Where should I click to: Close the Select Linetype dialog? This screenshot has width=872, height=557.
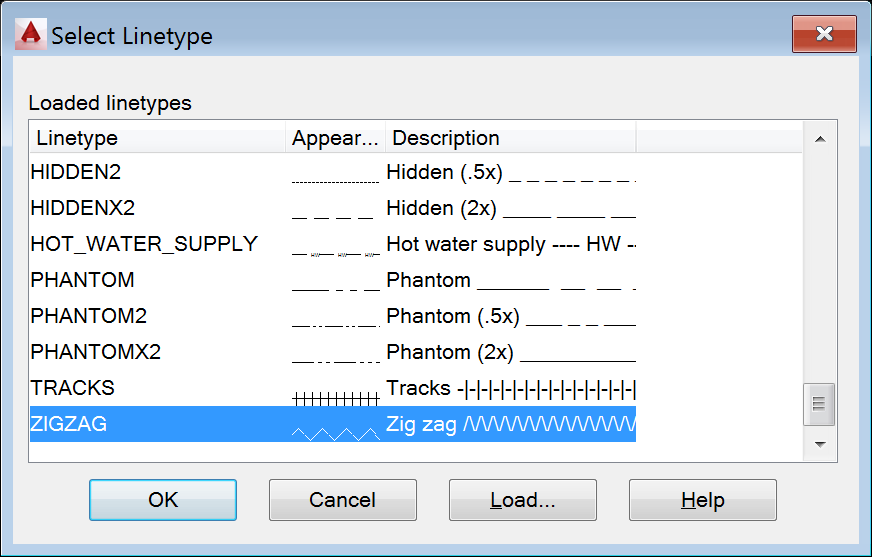point(823,35)
